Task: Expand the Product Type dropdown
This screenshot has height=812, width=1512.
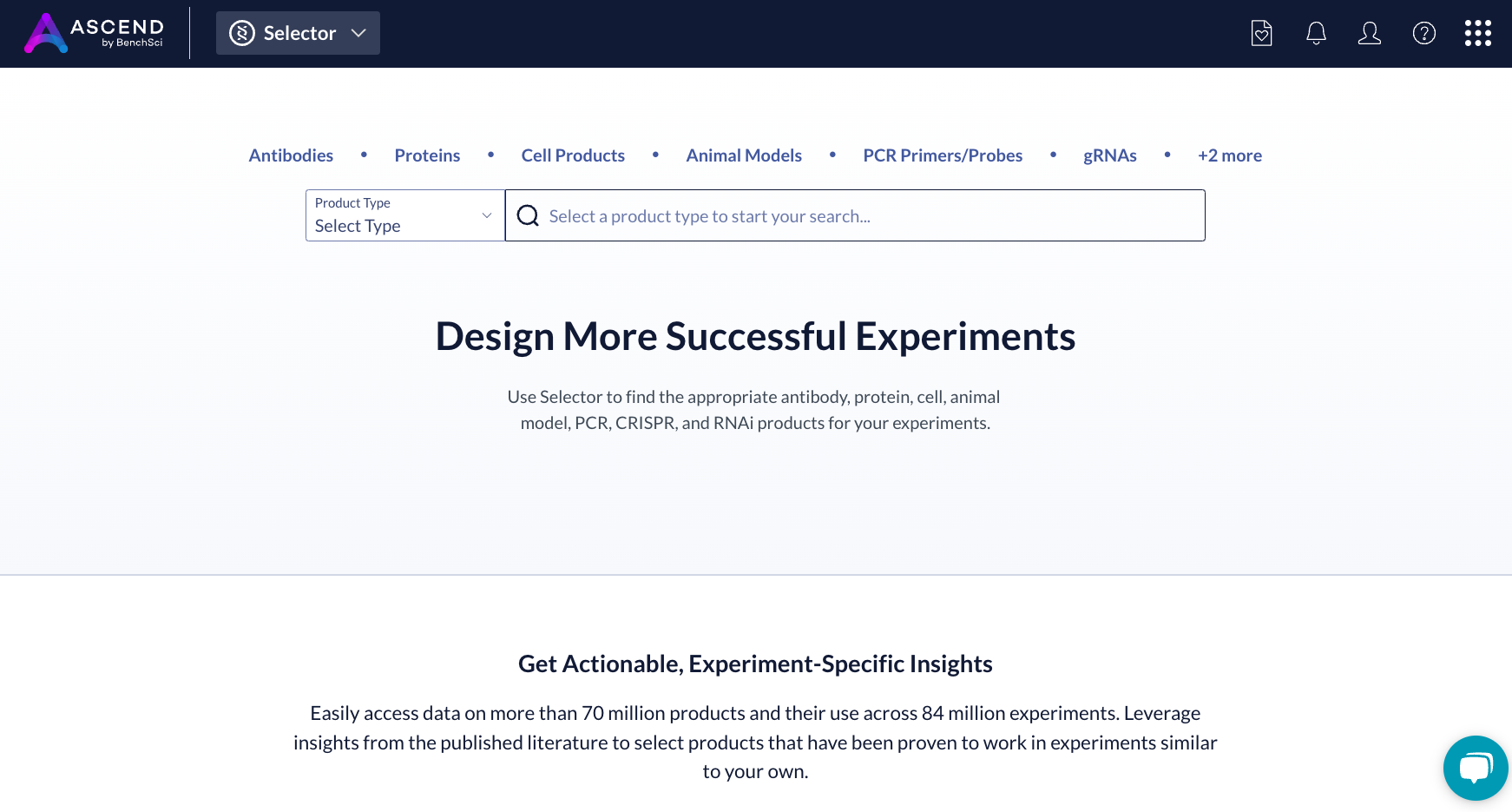Action: tap(405, 215)
